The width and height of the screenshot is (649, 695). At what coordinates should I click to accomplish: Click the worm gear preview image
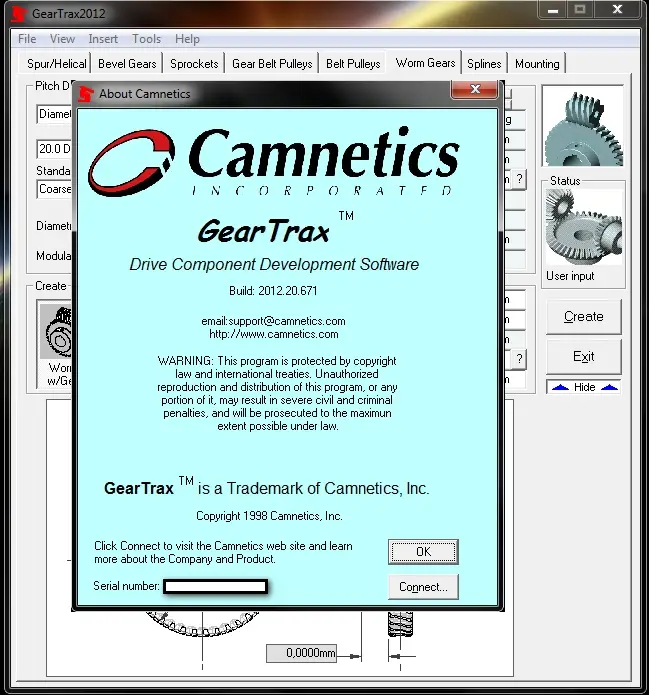pos(583,128)
